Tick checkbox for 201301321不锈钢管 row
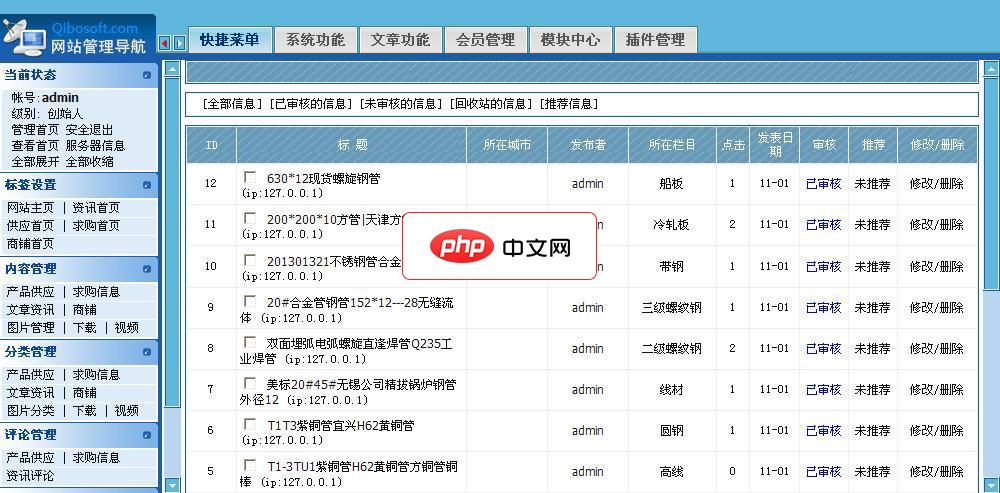Viewport: 1000px width, 493px height. 250,260
